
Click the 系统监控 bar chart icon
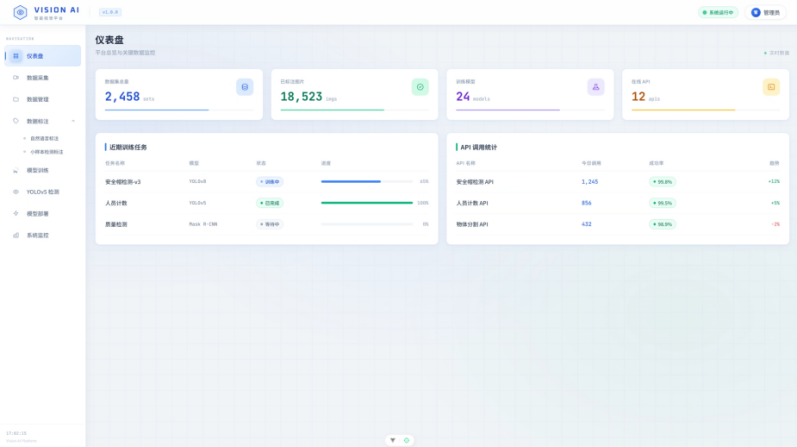point(16,235)
